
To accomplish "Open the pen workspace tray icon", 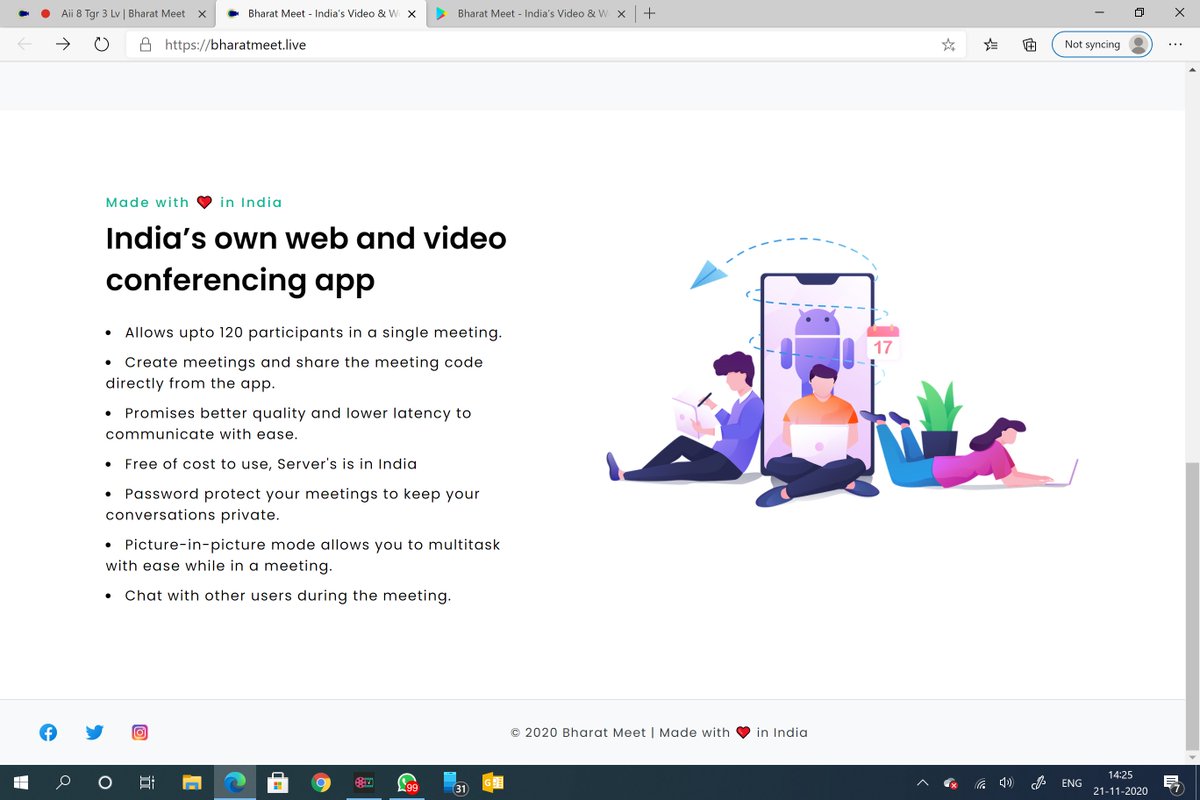I will point(1038,783).
